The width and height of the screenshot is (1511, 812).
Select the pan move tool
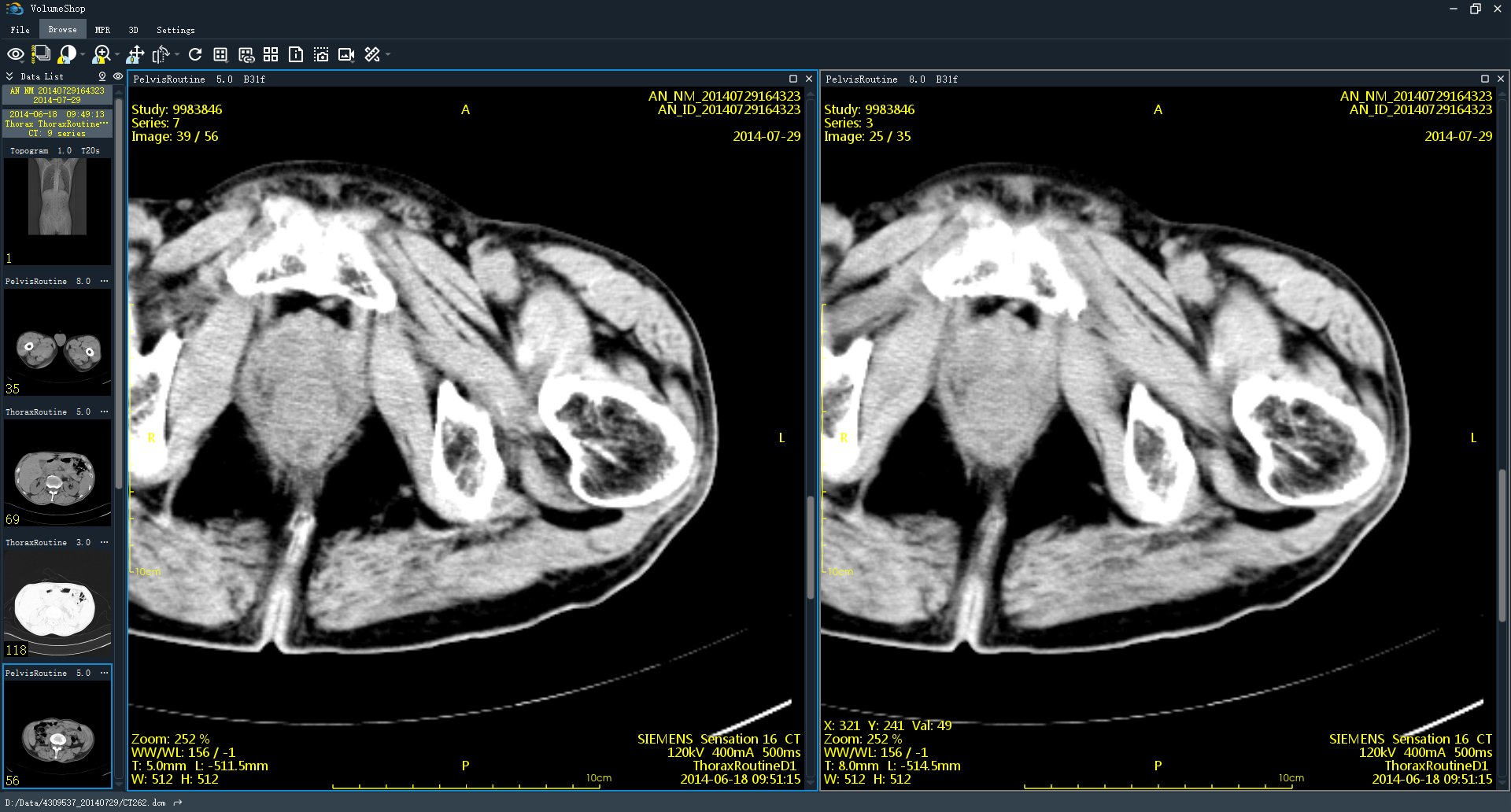[x=135, y=54]
